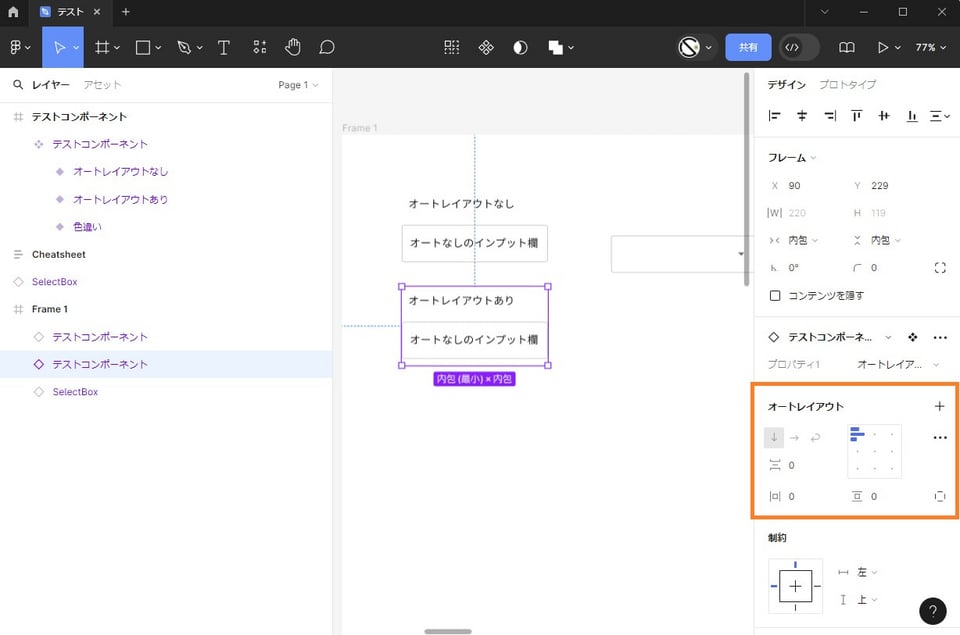Select the Hand tool
This screenshot has height=635, width=960.
[293, 47]
